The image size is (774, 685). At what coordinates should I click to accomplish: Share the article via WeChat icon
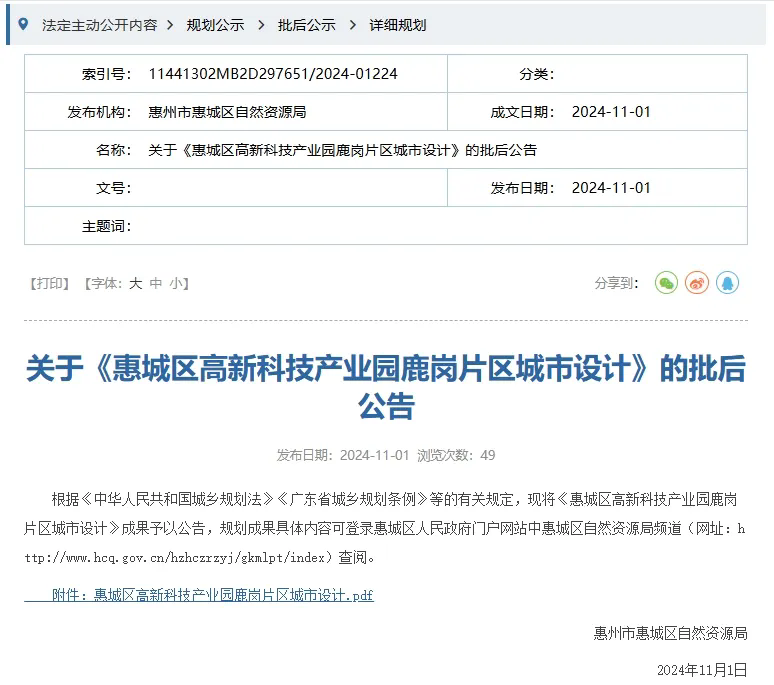click(x=666, y=283)
